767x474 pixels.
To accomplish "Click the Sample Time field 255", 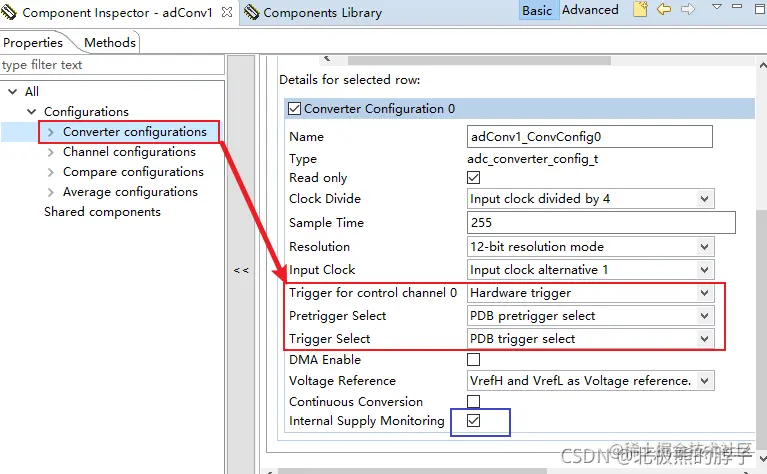I will [601, 223].
